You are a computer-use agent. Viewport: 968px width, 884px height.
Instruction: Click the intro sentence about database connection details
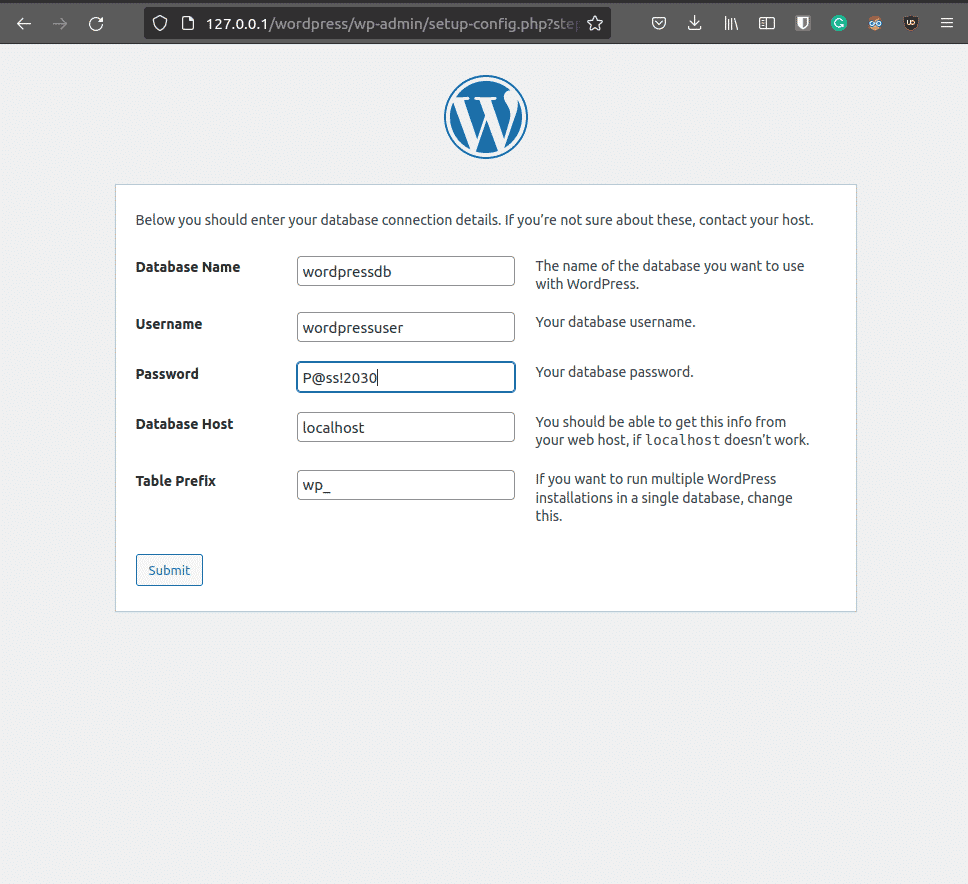pos(474,220)
